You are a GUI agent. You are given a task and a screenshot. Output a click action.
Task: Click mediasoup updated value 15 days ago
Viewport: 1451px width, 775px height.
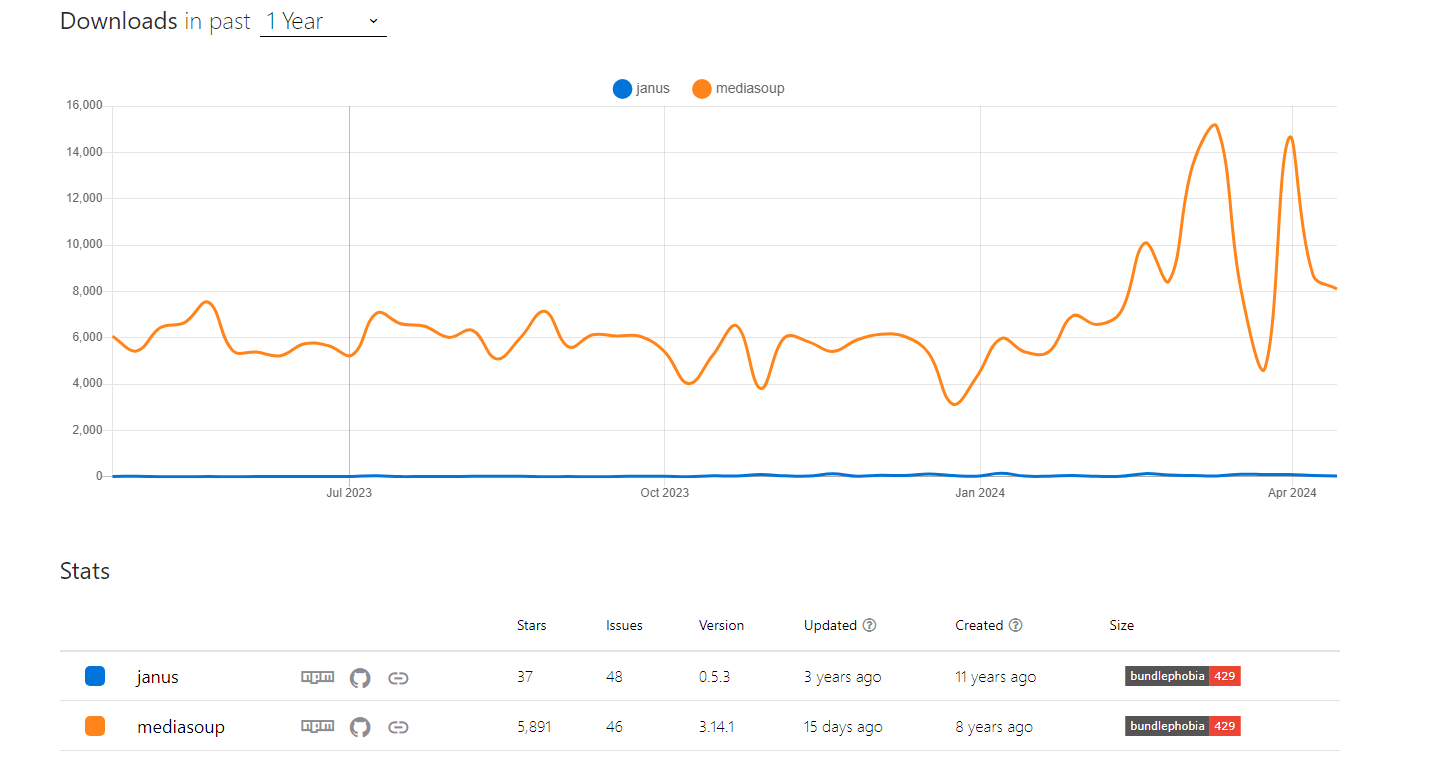coord(843,727)
